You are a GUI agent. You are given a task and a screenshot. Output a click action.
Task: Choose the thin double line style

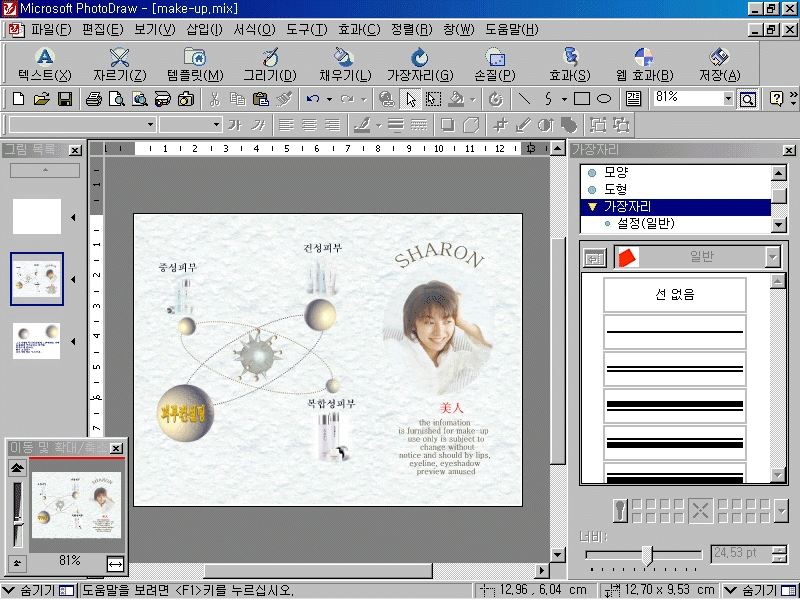click(x=674, y=368)
